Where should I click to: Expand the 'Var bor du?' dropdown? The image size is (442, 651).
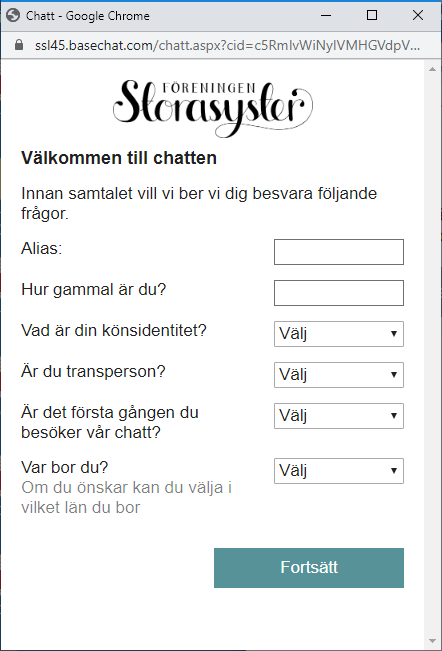point(339,471)
